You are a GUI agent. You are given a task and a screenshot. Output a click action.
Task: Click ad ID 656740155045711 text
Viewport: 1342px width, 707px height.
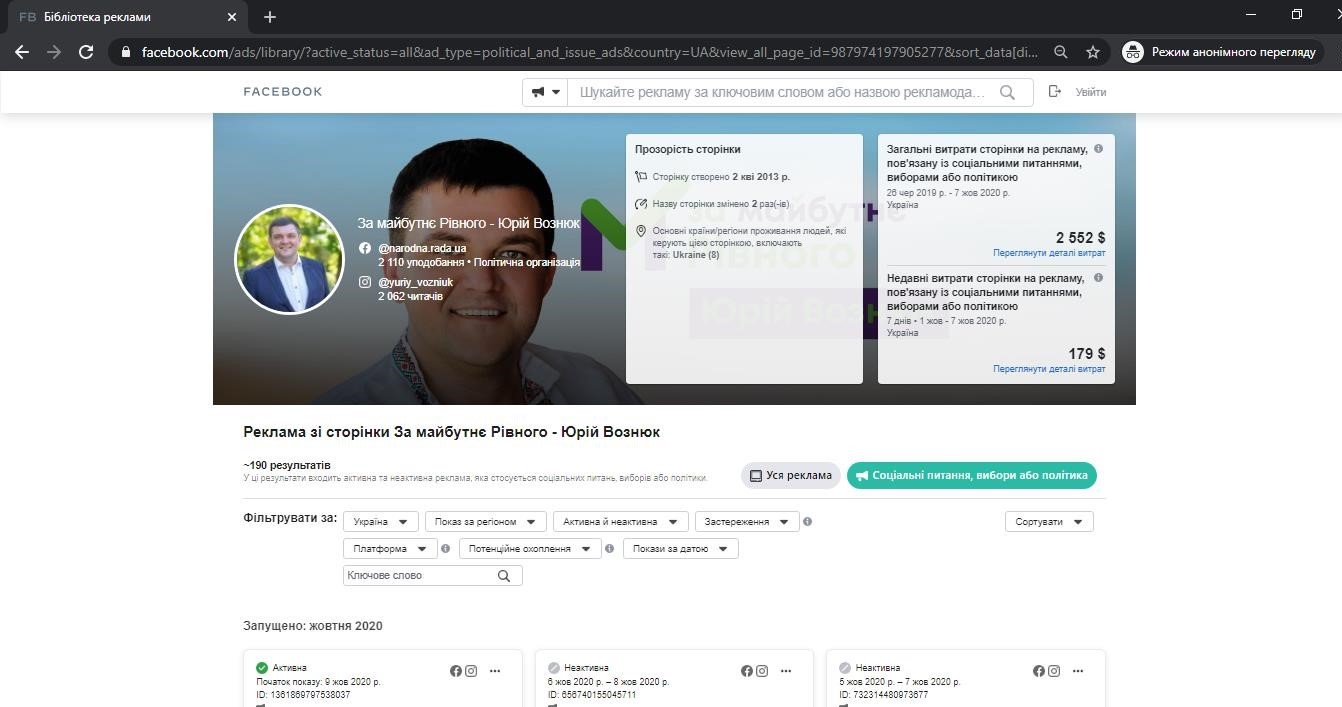point(592,695)
